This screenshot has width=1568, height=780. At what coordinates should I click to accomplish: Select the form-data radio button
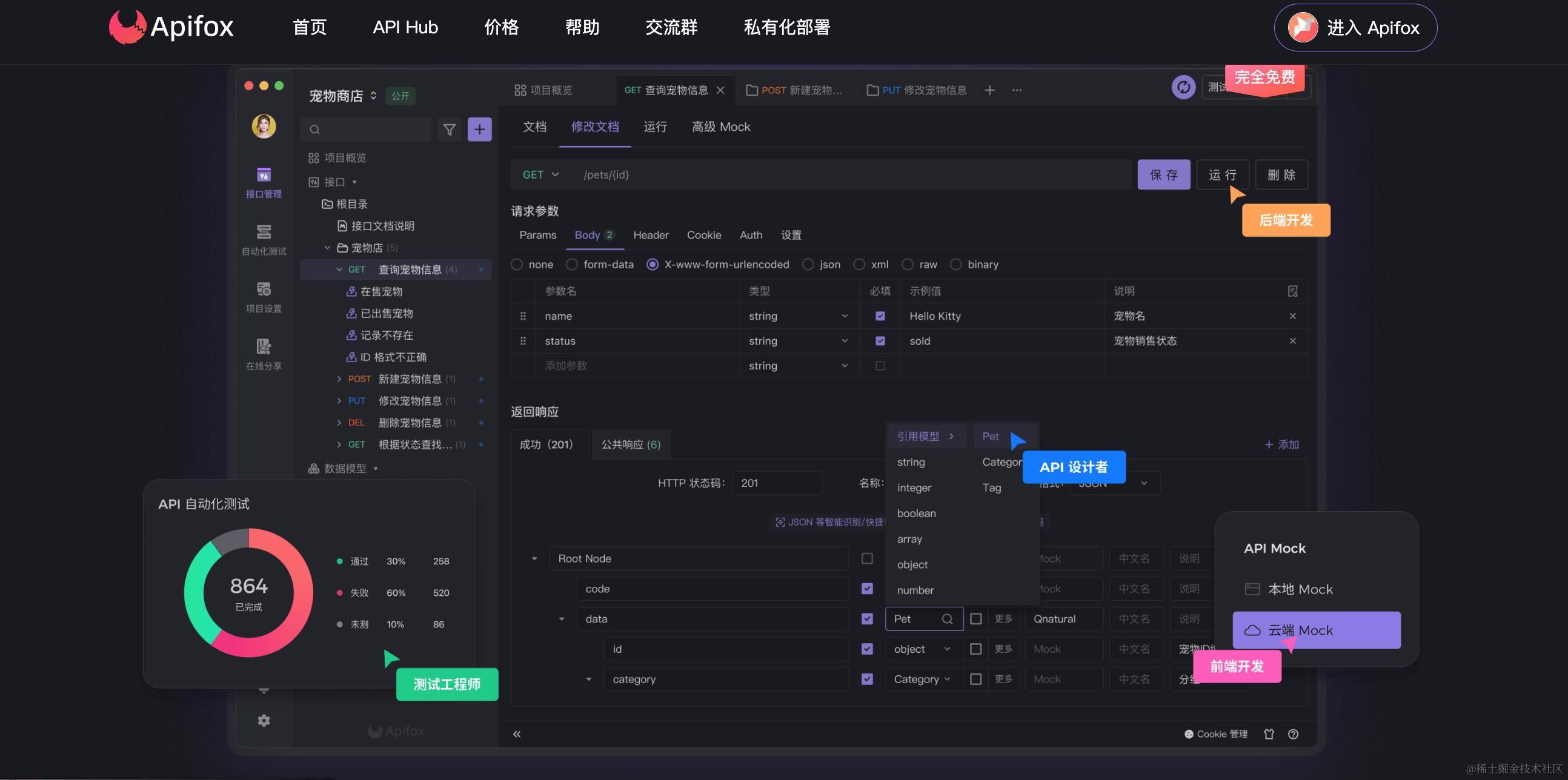coord(571,264)
